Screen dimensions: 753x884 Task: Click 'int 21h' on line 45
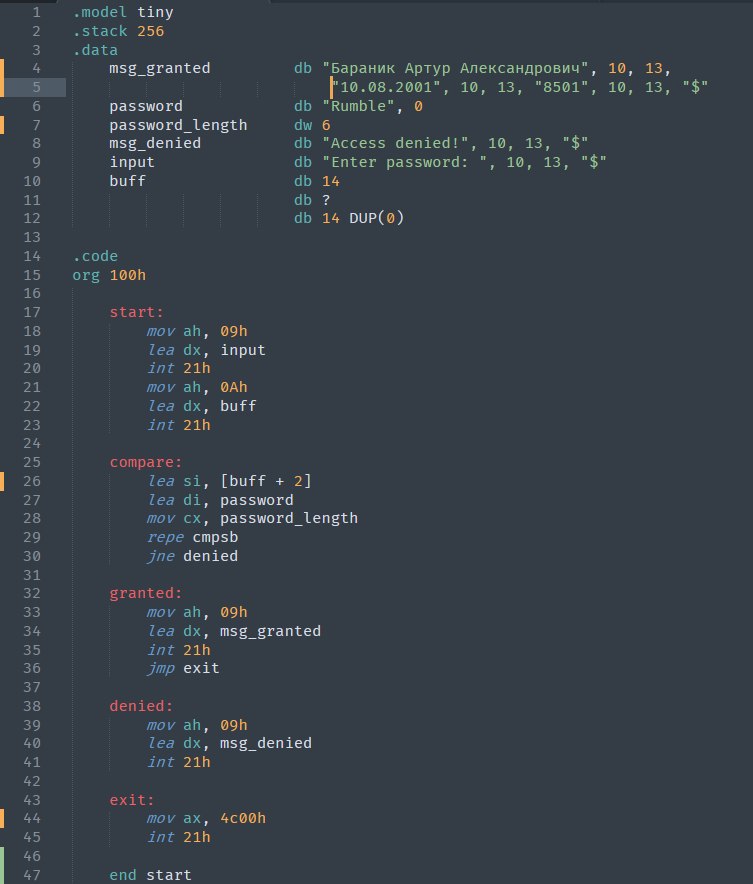click(x=179, y=838)
